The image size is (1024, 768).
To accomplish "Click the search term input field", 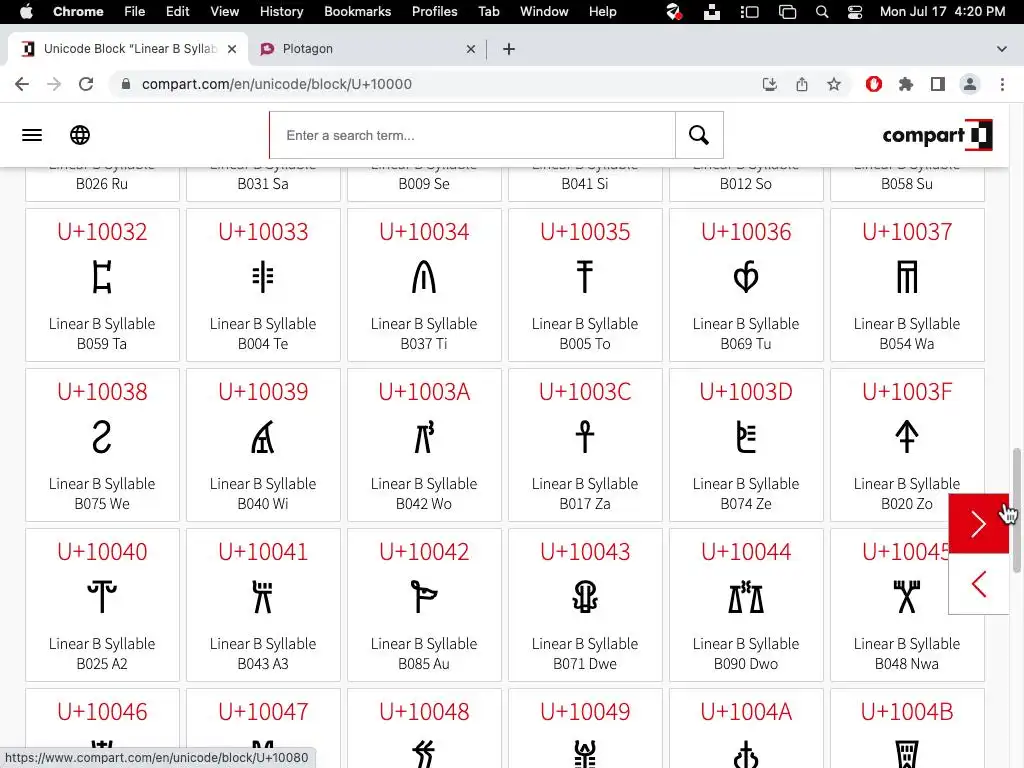I will pos(473,135).
